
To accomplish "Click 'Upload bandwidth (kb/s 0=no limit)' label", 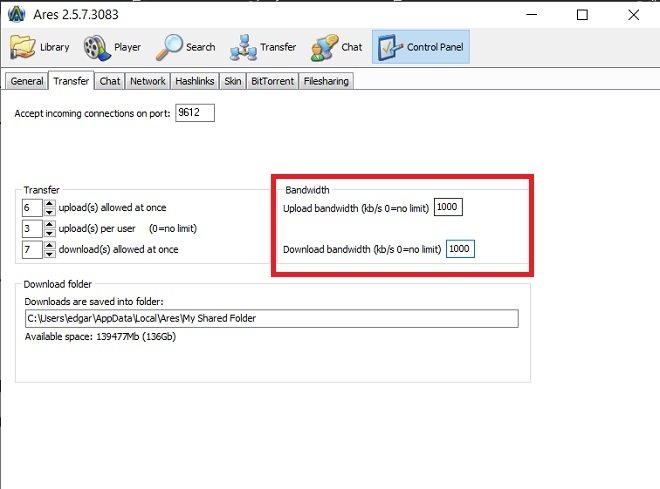I will (356, 208).
